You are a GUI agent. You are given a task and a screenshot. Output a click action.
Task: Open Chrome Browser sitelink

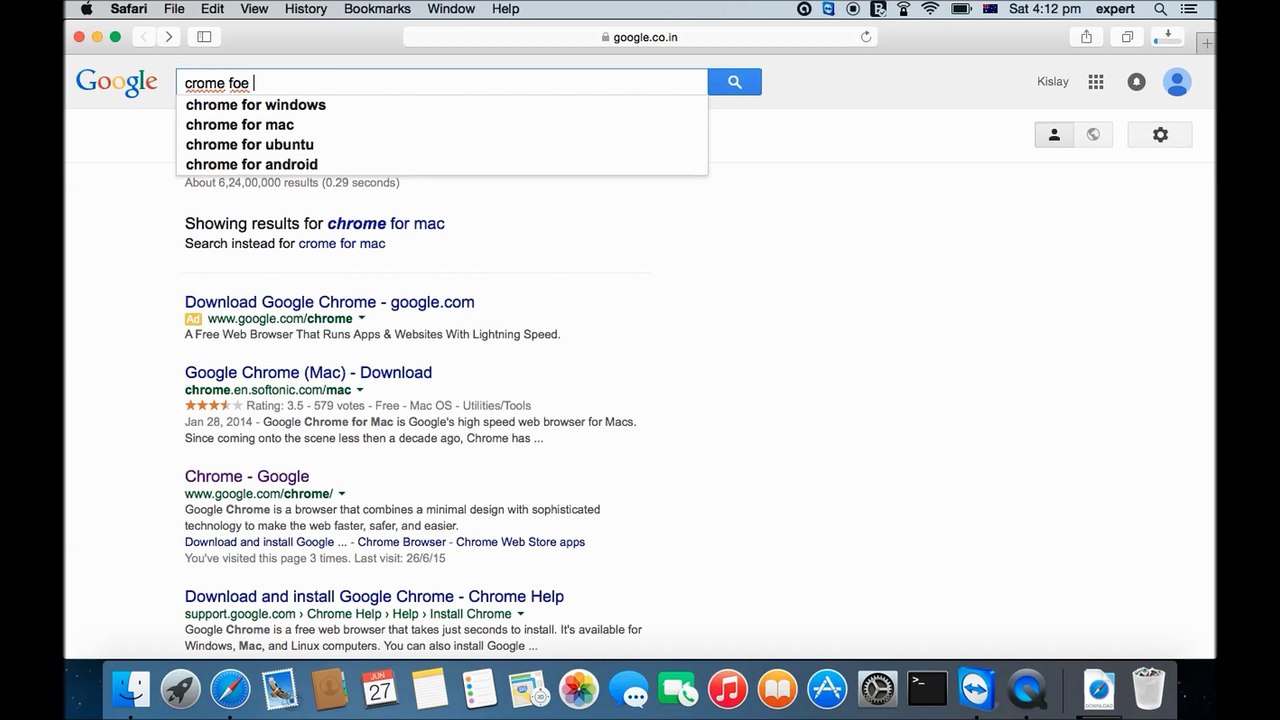coord(402,542)
